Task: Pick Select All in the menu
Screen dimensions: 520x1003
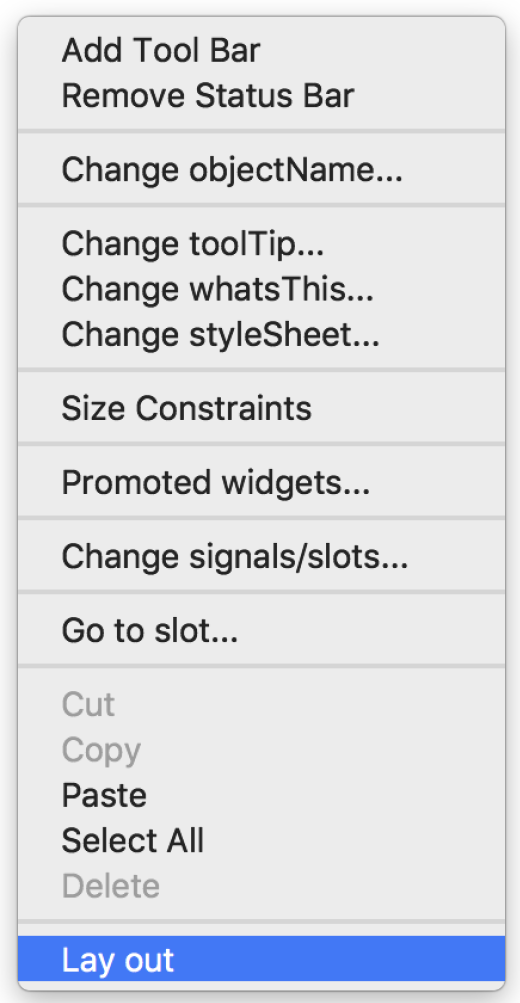Action: click(x=261, y=842)
